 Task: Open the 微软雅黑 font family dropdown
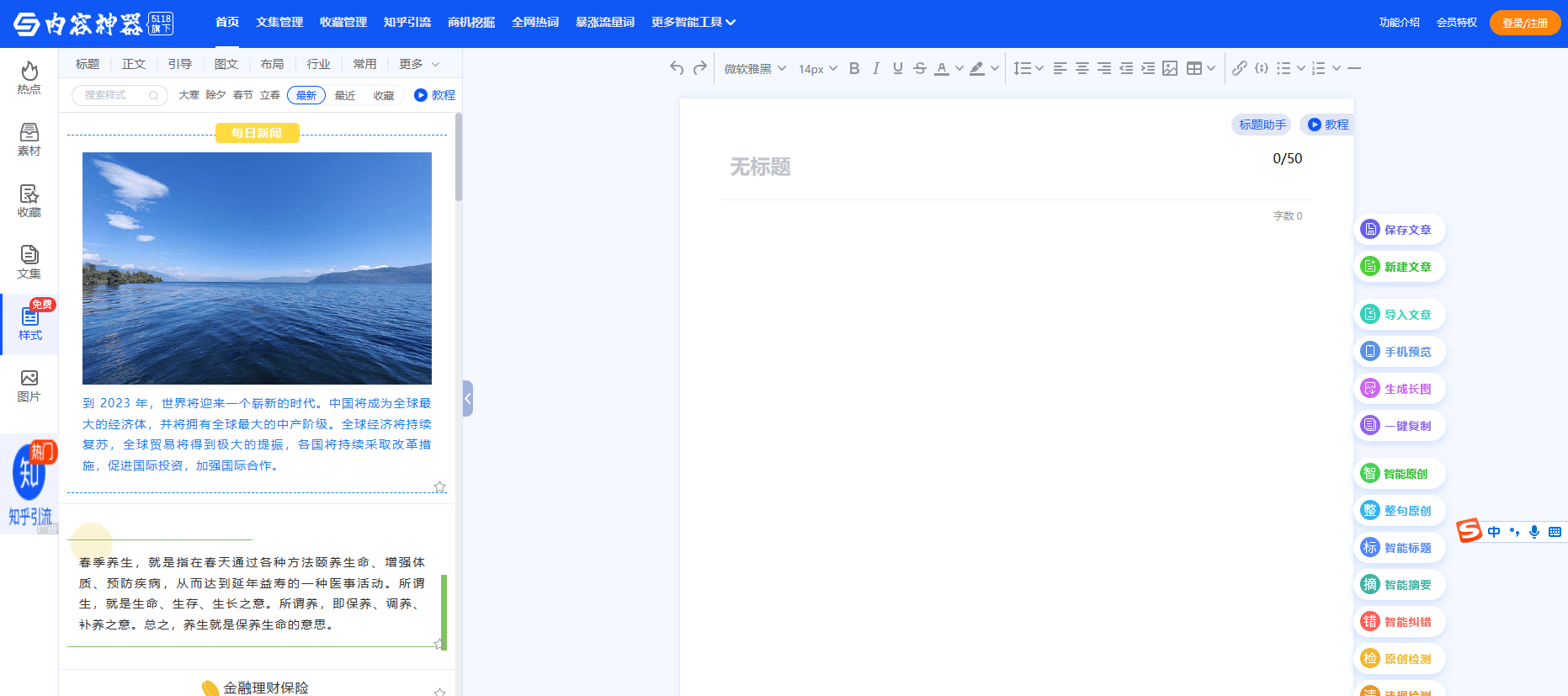[755, 68]
